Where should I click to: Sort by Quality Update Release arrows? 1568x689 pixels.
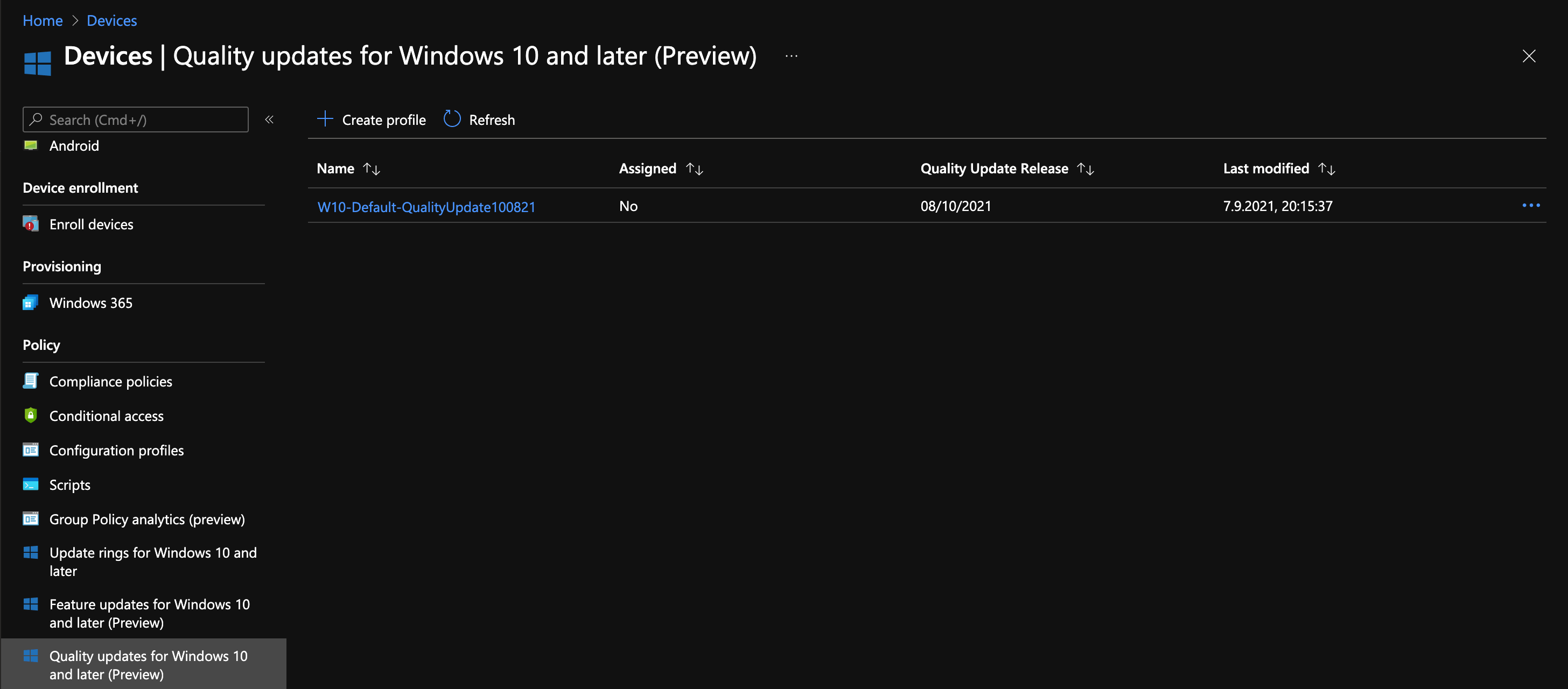pos(1086,169)
